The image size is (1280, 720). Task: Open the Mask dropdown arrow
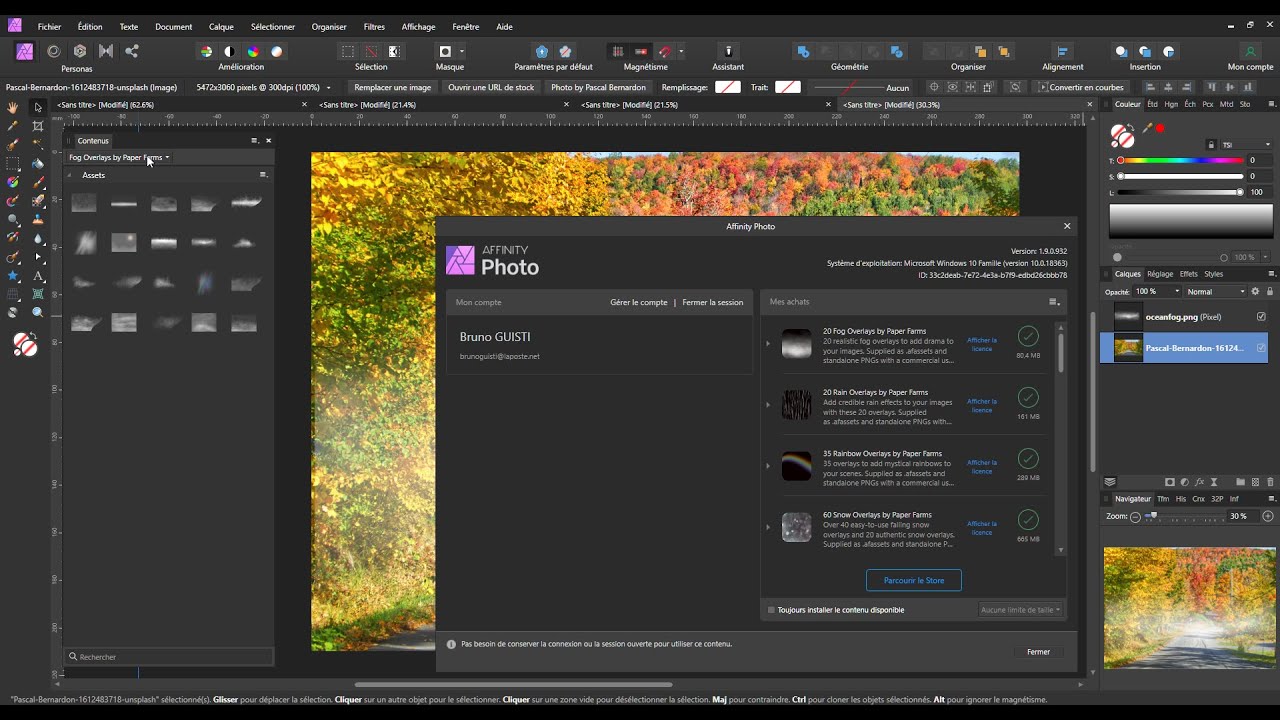tap(461, 52)
